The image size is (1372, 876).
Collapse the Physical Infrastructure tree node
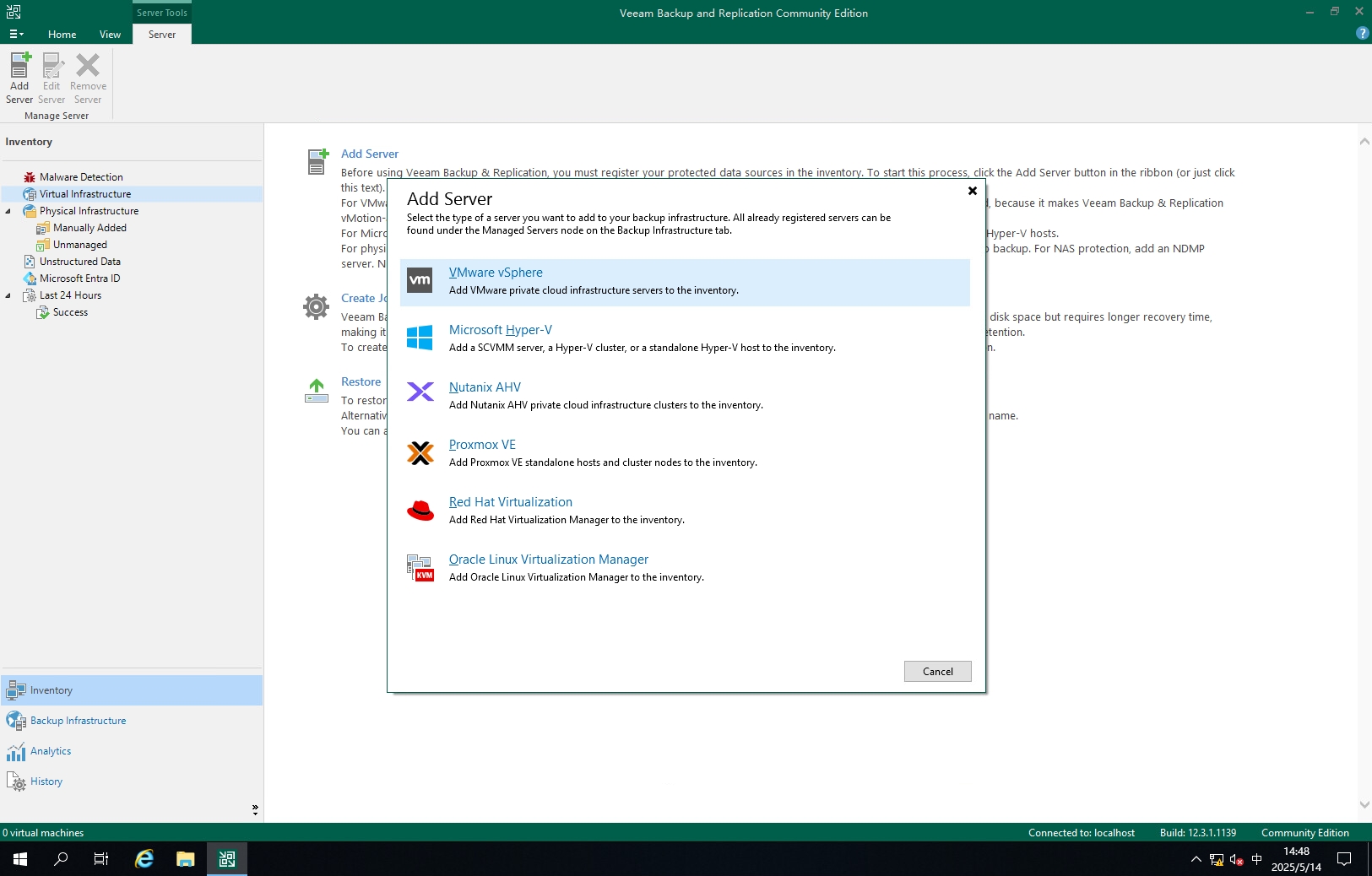[x=8, y=211]
